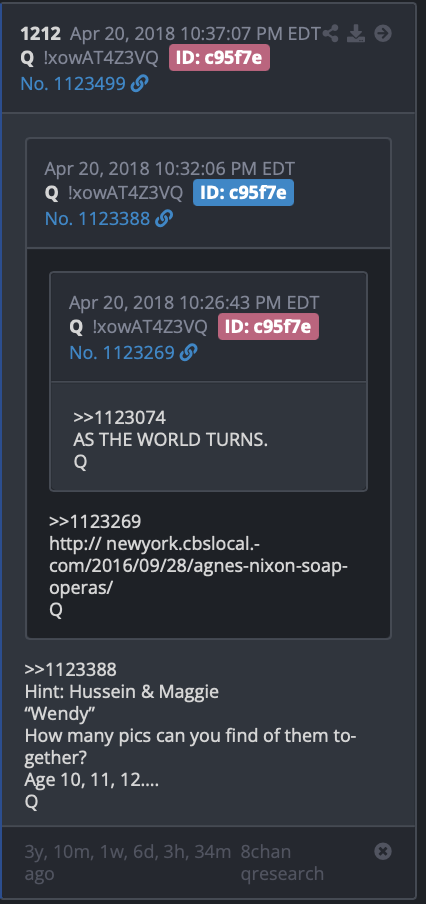This screenshot has height=904, width=426.
Task: Open the newyork.cbslocal.com agnes-nixon URL
Action: [198, 565]
